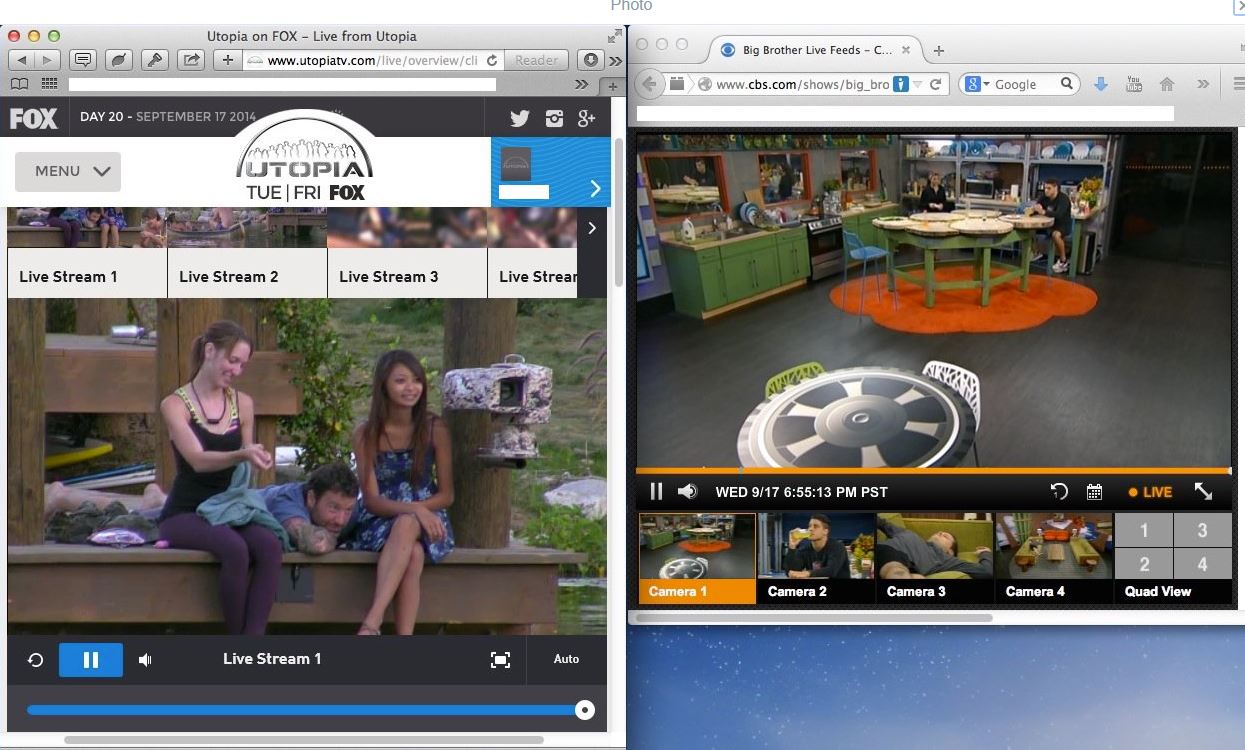Show more live streams with right arrow
The height and width of the screenshot is (750, 1245).
(x=592, y=228)
